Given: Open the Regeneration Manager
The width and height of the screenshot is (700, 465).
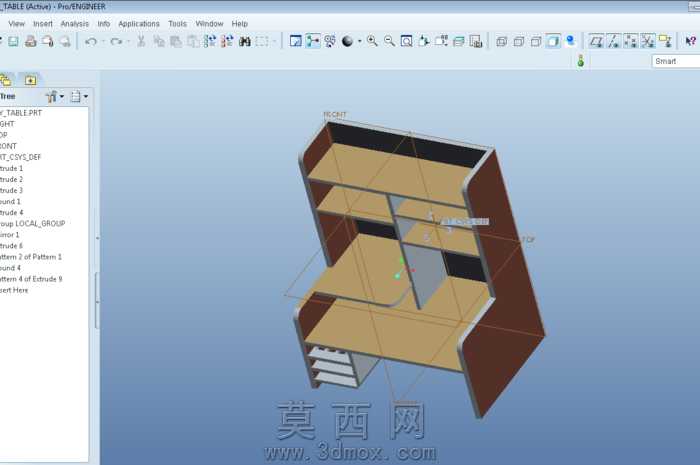Looking at the screenshot, I should click(x=227, y=42).
